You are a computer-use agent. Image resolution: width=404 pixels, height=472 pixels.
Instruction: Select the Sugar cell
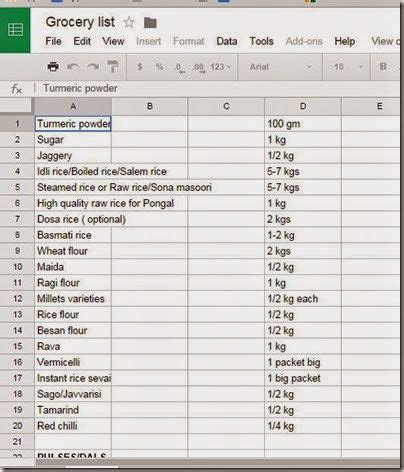[73, 140]
